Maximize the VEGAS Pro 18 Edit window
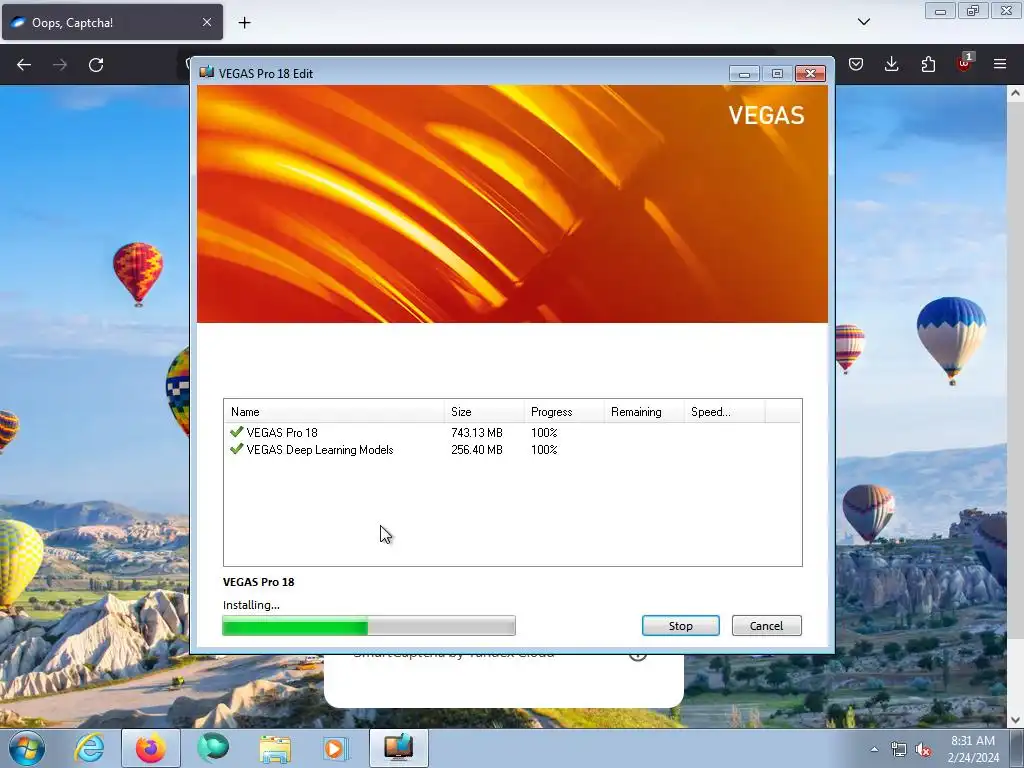Image resolution: width=1024 pixels, height=768 pixels. (x=777, y=73)
